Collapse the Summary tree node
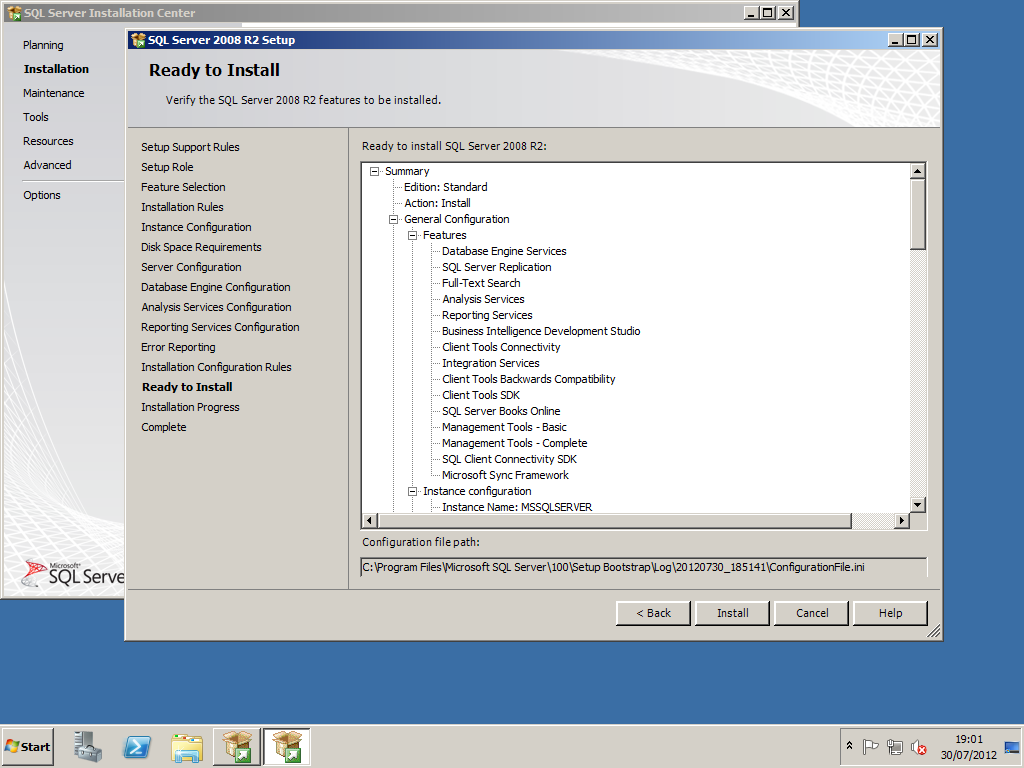Screen dimensions: 1024x768 [x=374, y=171]
